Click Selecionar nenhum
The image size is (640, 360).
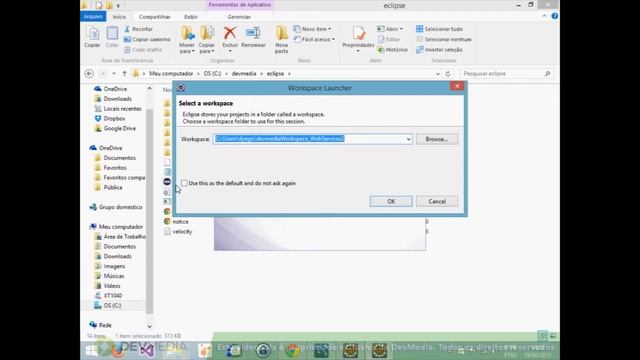(x=444, y=39)
